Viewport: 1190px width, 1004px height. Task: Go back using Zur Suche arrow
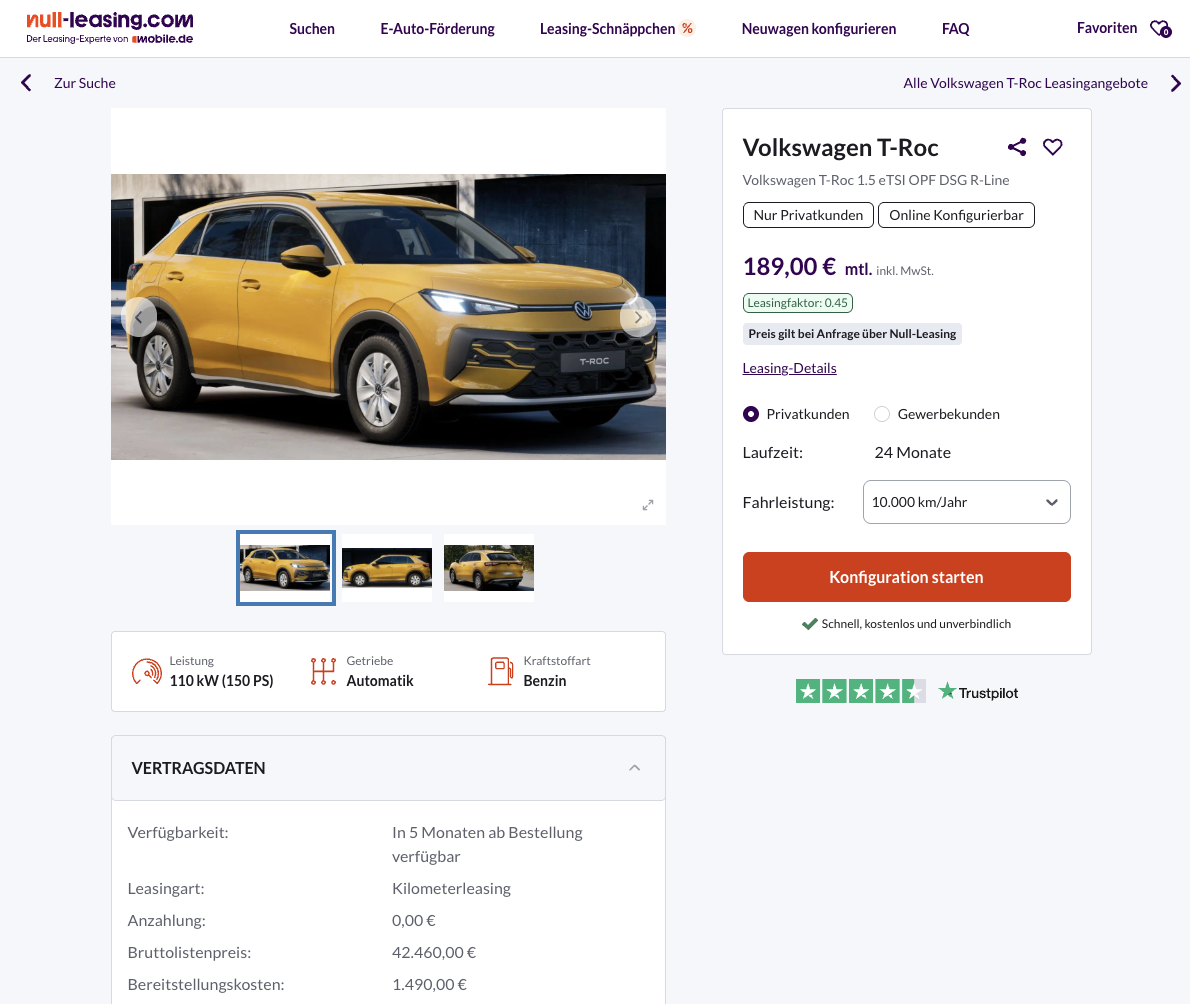click(x=27, y=83)
